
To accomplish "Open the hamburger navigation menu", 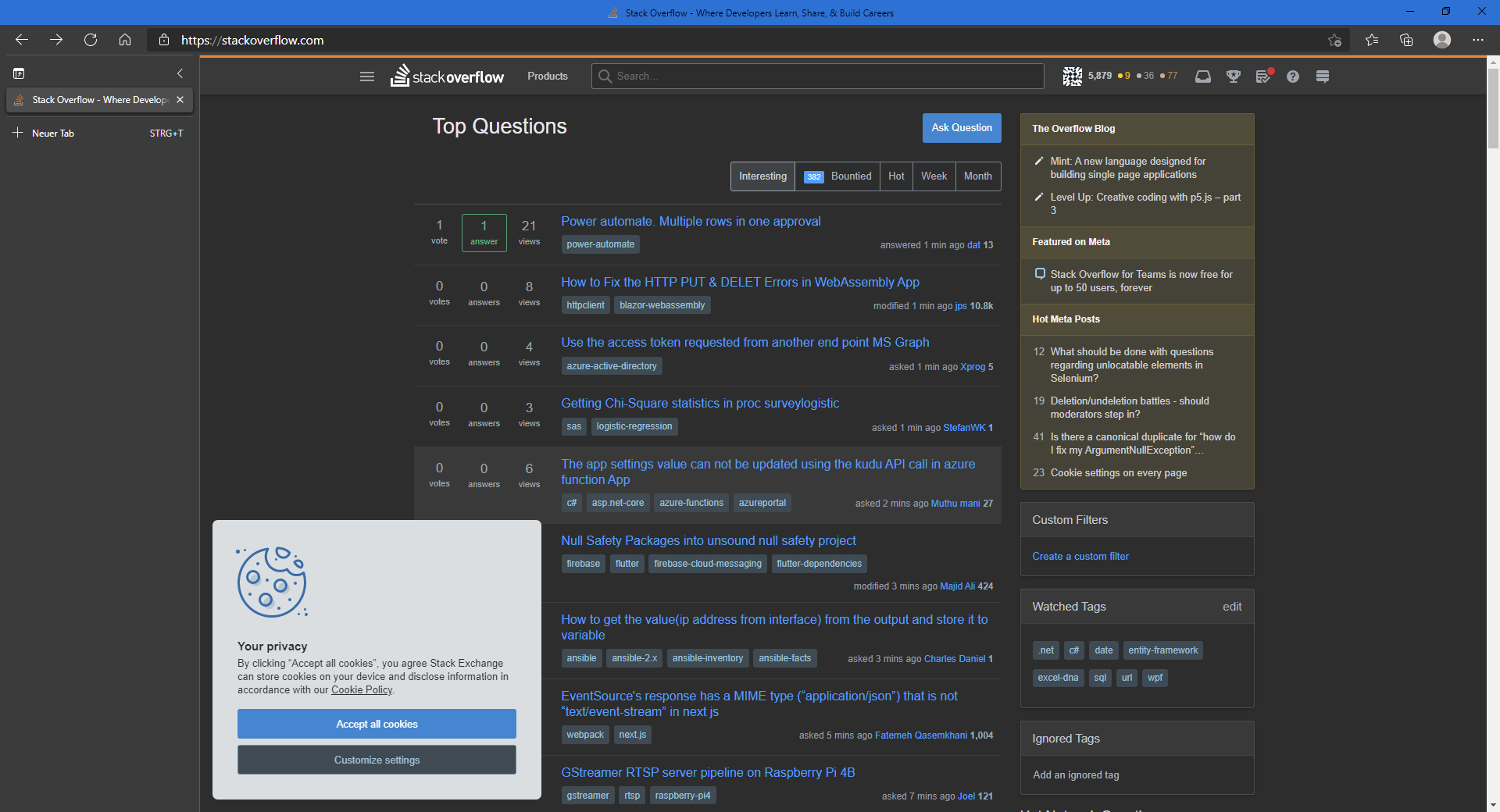I will [x=367, y=77].
